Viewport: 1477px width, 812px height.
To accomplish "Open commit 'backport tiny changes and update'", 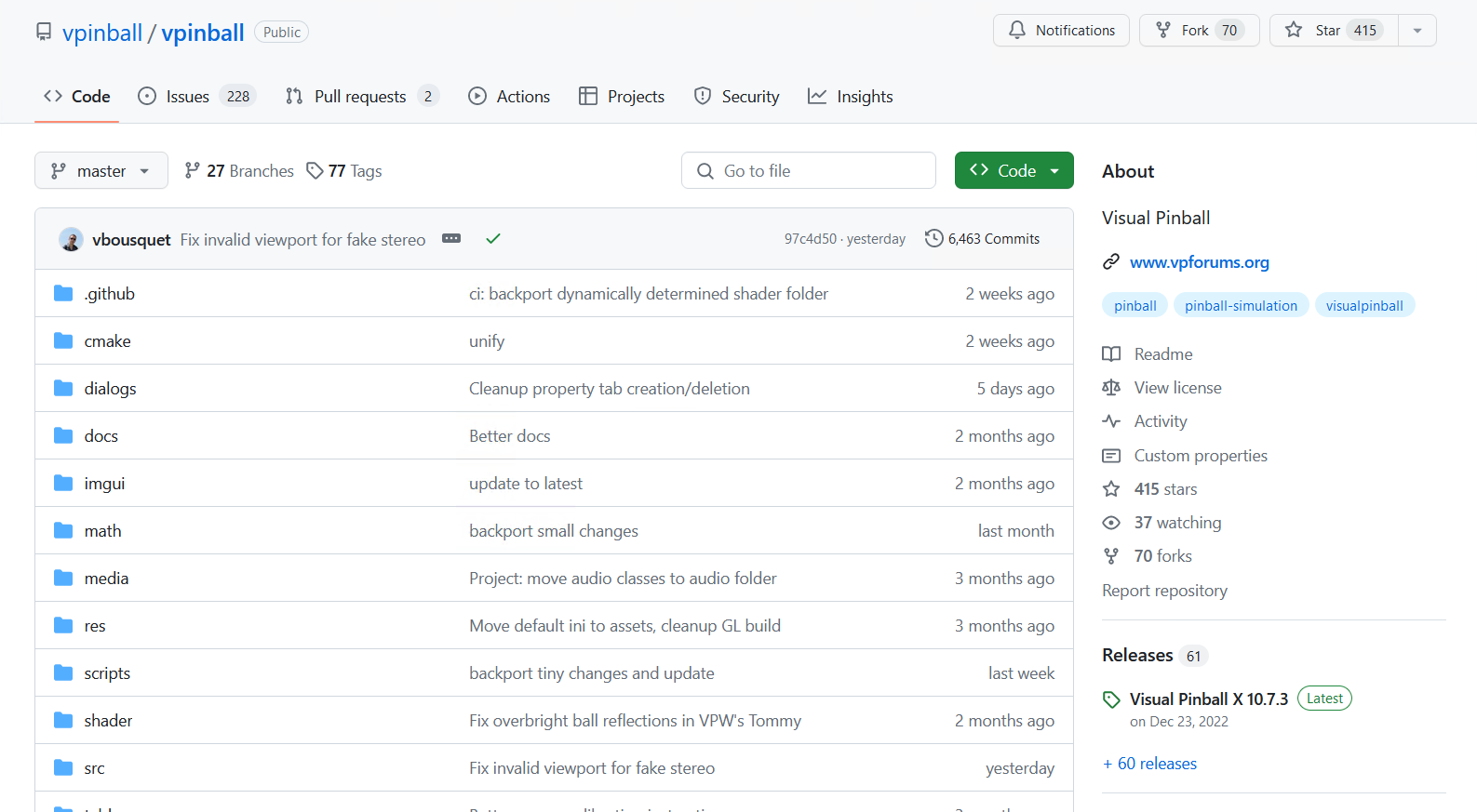I will pos(592,673).
